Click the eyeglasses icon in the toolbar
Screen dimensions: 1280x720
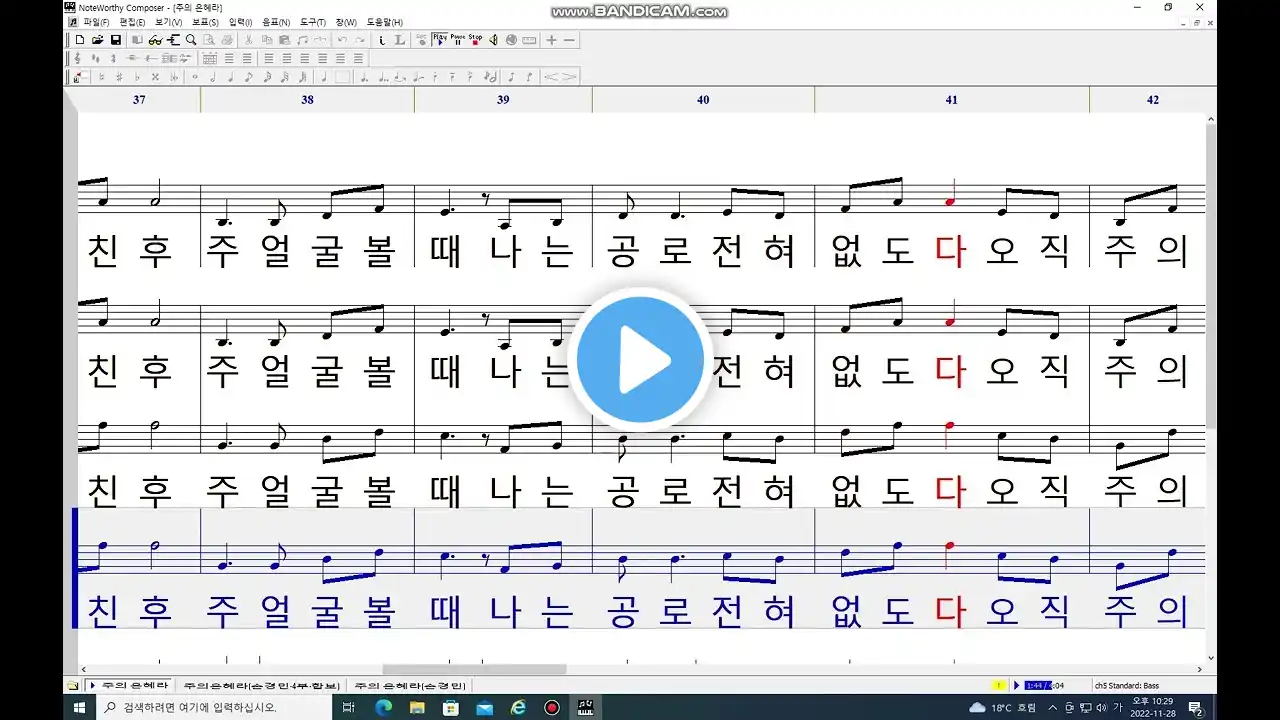pyautogui.click(x=155, y=40)
